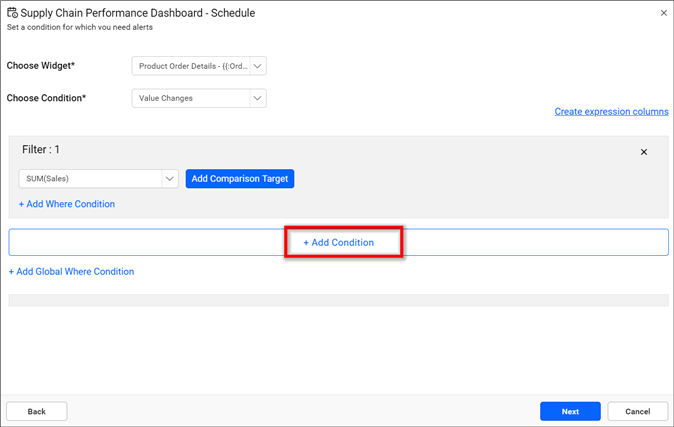Viewport: 674px width, 427px height.
Task: Open Create expression columns link
Action: tap(611, 112)
